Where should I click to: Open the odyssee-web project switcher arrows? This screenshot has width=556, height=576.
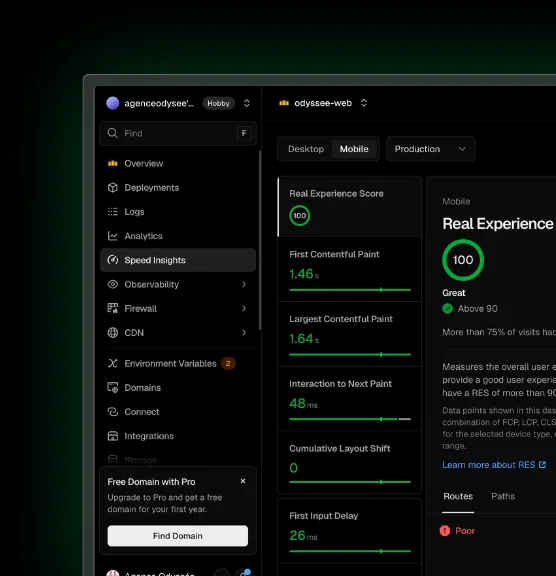[x=364, y=103]
